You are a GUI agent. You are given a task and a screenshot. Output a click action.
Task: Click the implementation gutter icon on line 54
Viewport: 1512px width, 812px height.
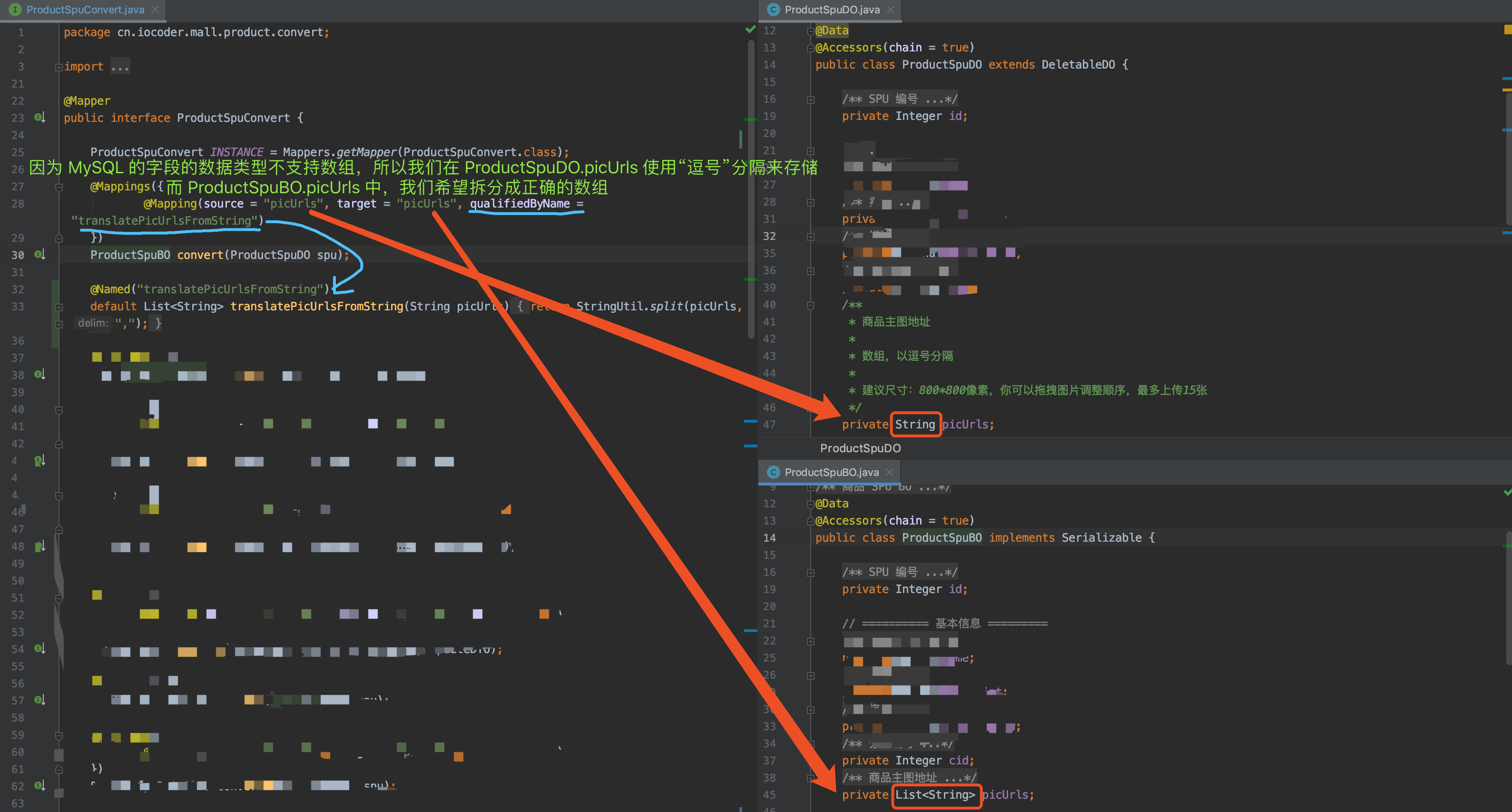[39, 649]
